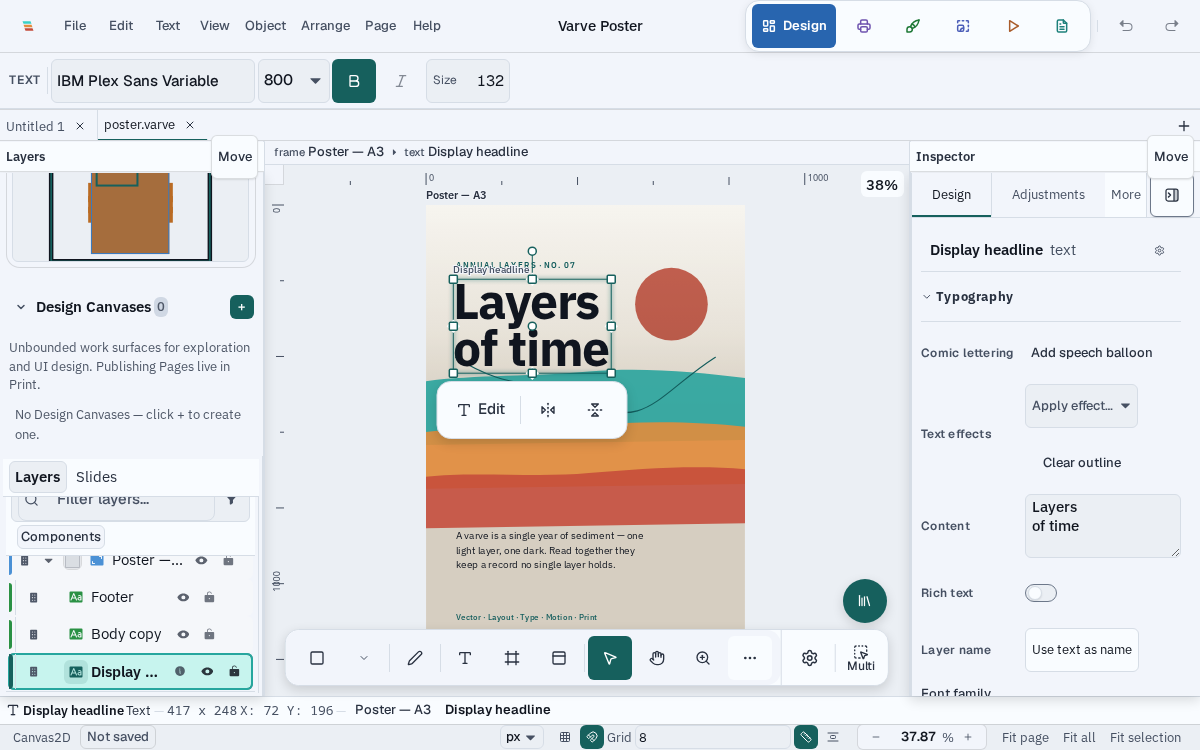
Task: Collapse the Design Canvases section
Action: [x=21, y=307]
